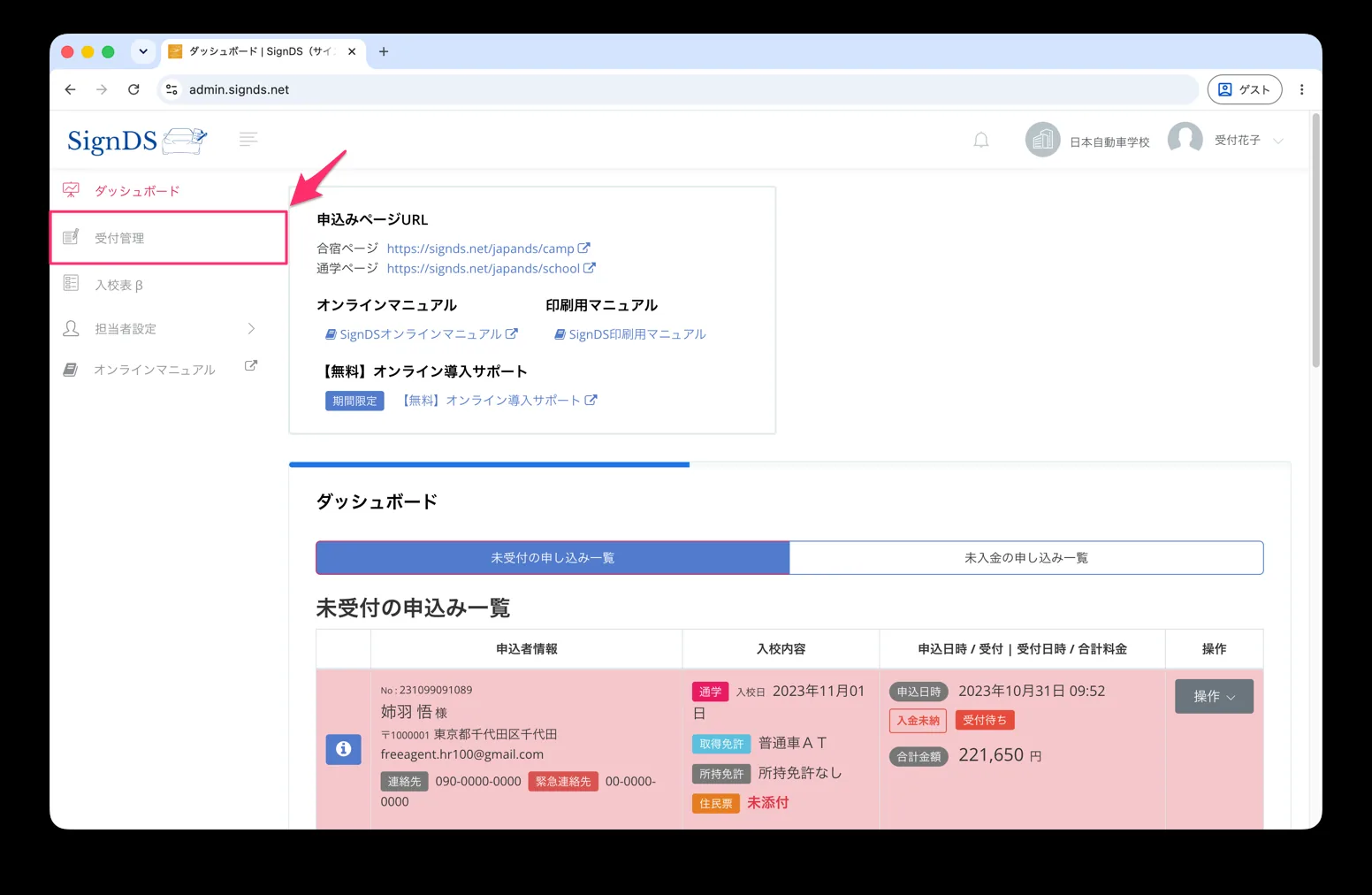Click external-link icon beside sidebar オンラインマニュアル
The width and height of the screenshot is (1372, 895).
(251, 365)
